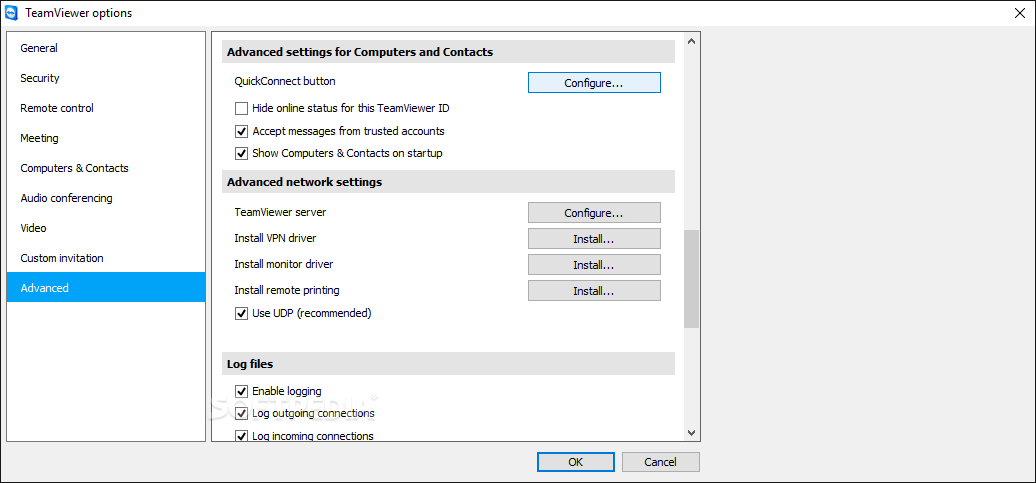The height and width of the screenshot is (483, 1036).
Task: Open the Security options category
Action: 106,78
